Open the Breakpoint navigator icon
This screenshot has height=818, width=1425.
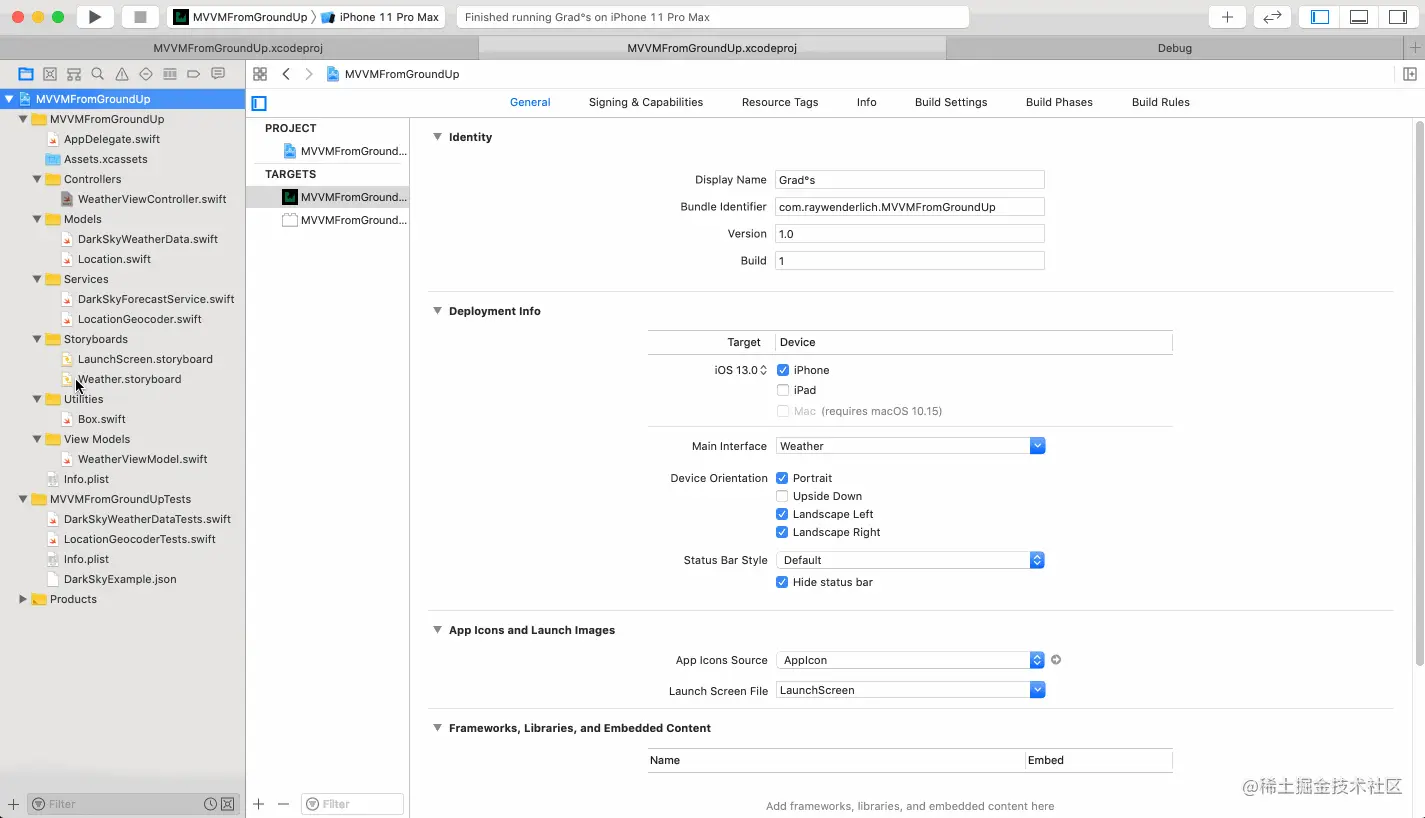194,74
